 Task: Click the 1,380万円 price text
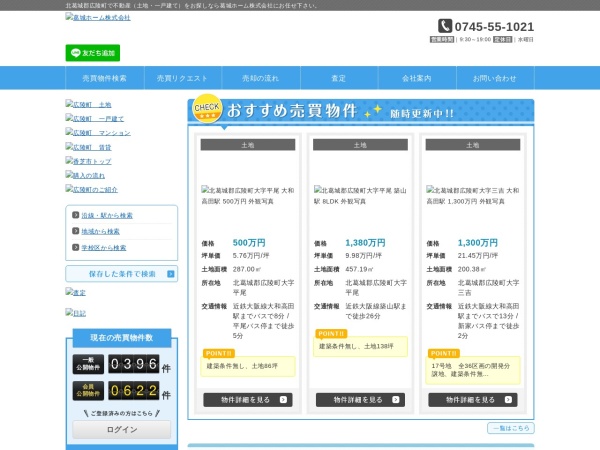pyautogui.click(x=365, y=243)
